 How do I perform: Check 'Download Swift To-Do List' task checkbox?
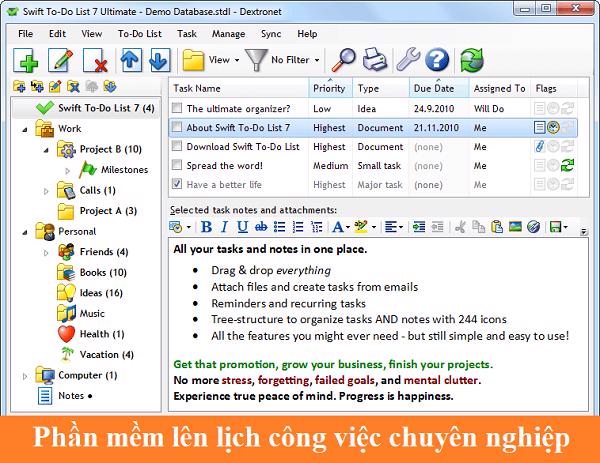[177, 146]
